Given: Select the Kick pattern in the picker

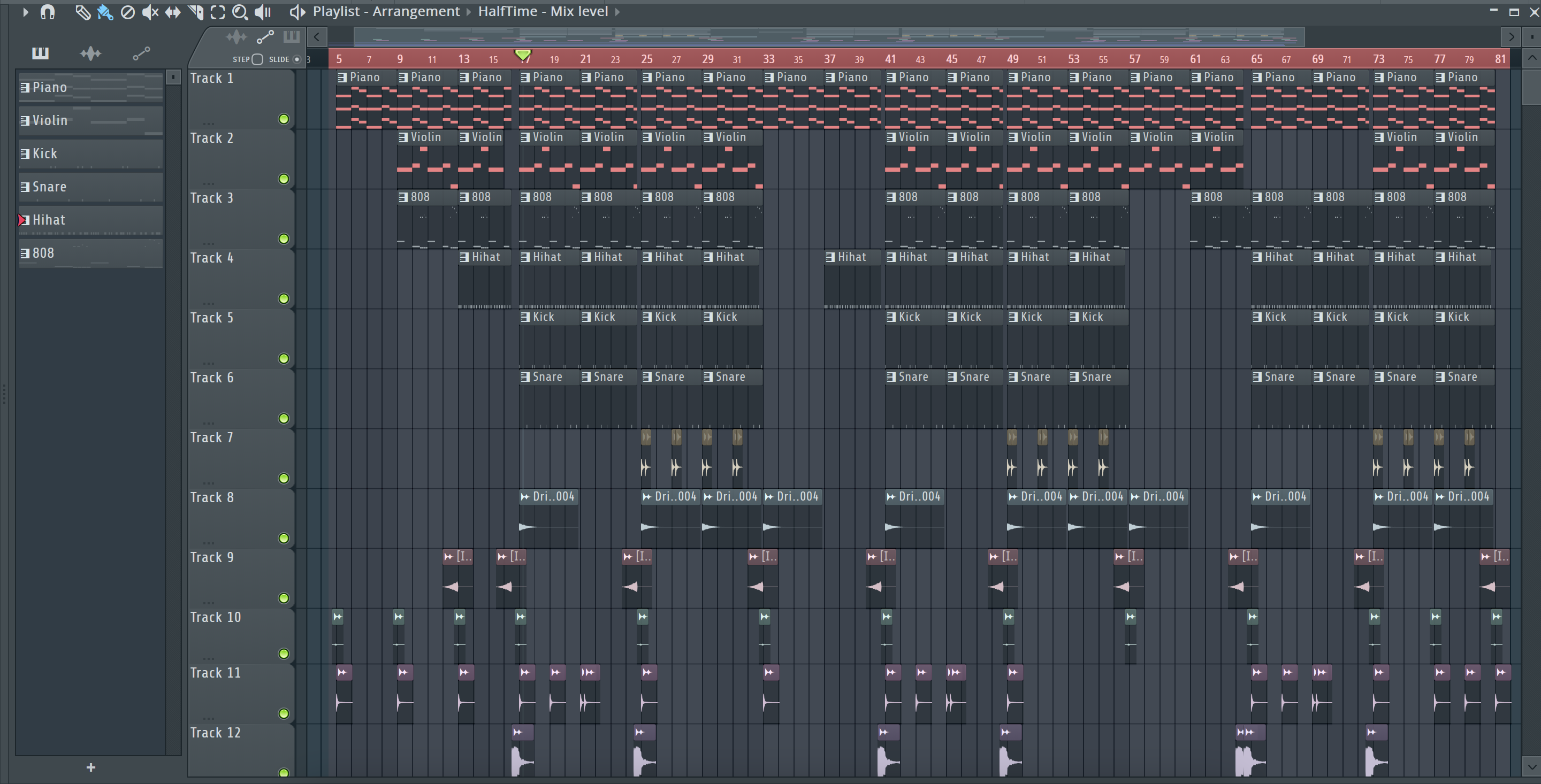Looking at the screenshot, I should 91,153.
